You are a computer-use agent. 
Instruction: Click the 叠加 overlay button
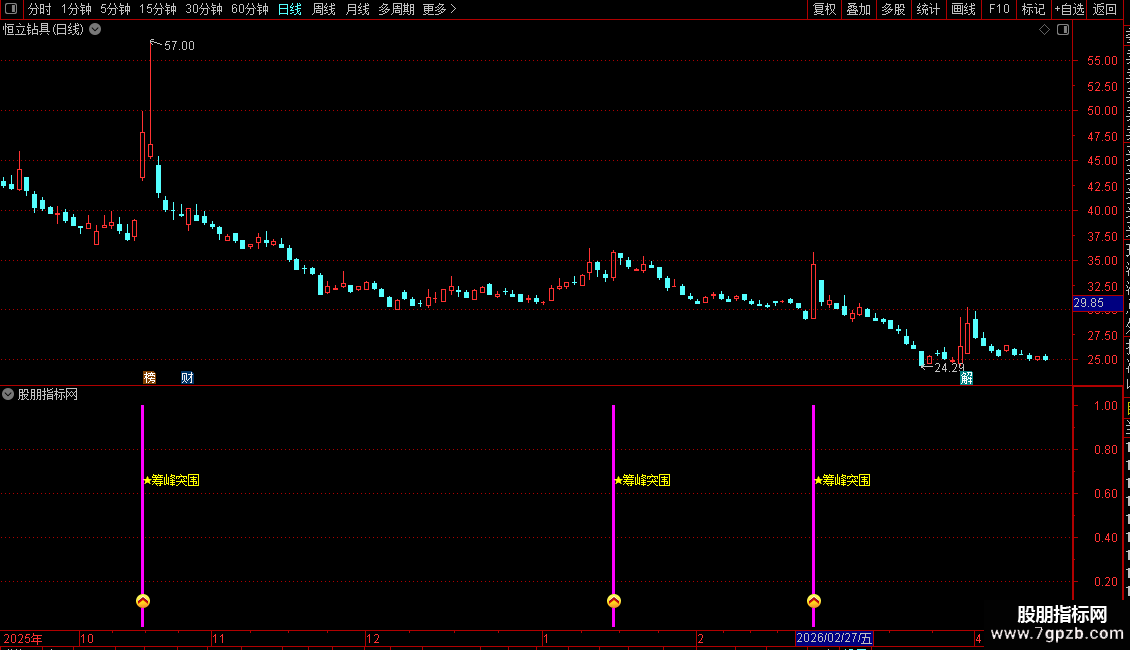(x=858, y=9)
